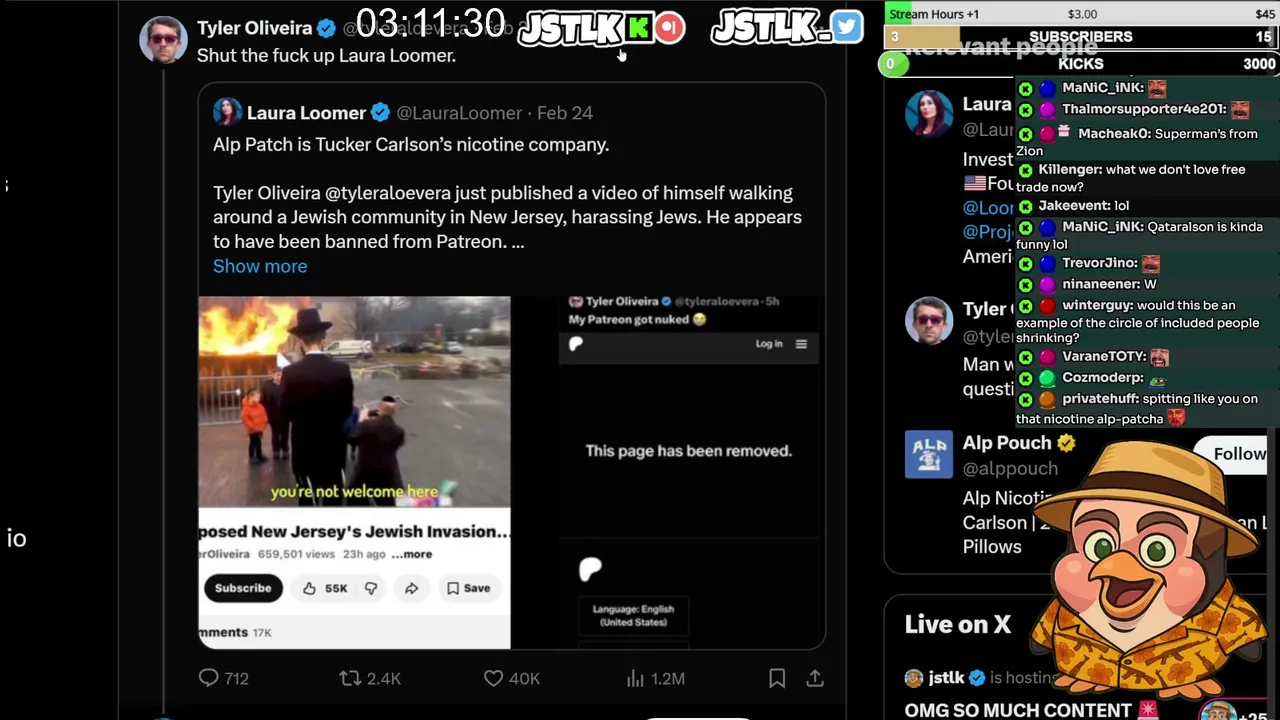The image size is (1280, 720).
Task: Share the tweet via share icon
Action: pos(815,678)
